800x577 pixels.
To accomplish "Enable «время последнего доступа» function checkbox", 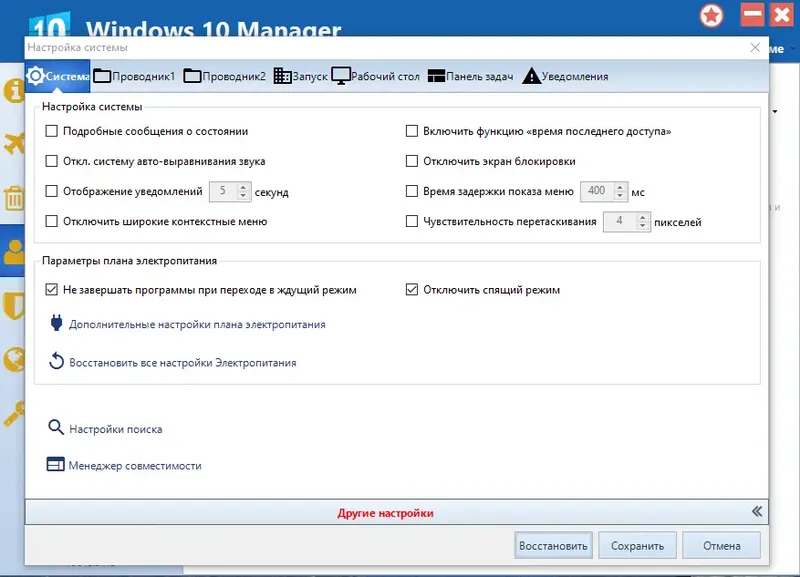I will pos(412,131).
